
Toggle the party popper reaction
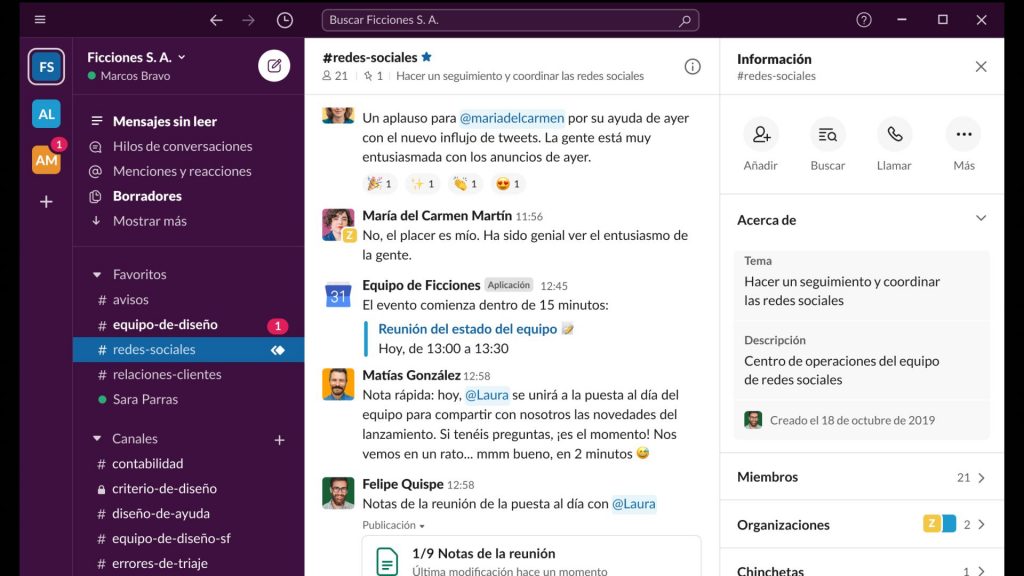pos(380,183)
